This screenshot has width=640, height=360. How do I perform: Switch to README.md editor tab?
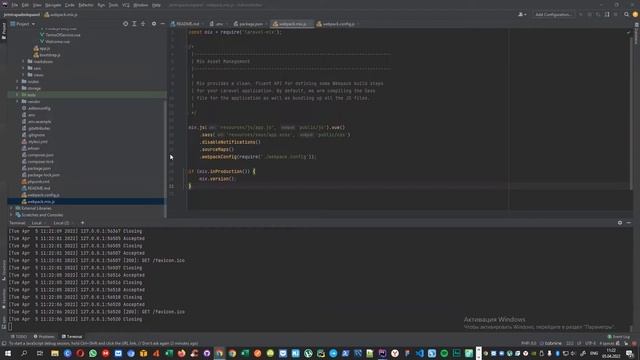185,24
